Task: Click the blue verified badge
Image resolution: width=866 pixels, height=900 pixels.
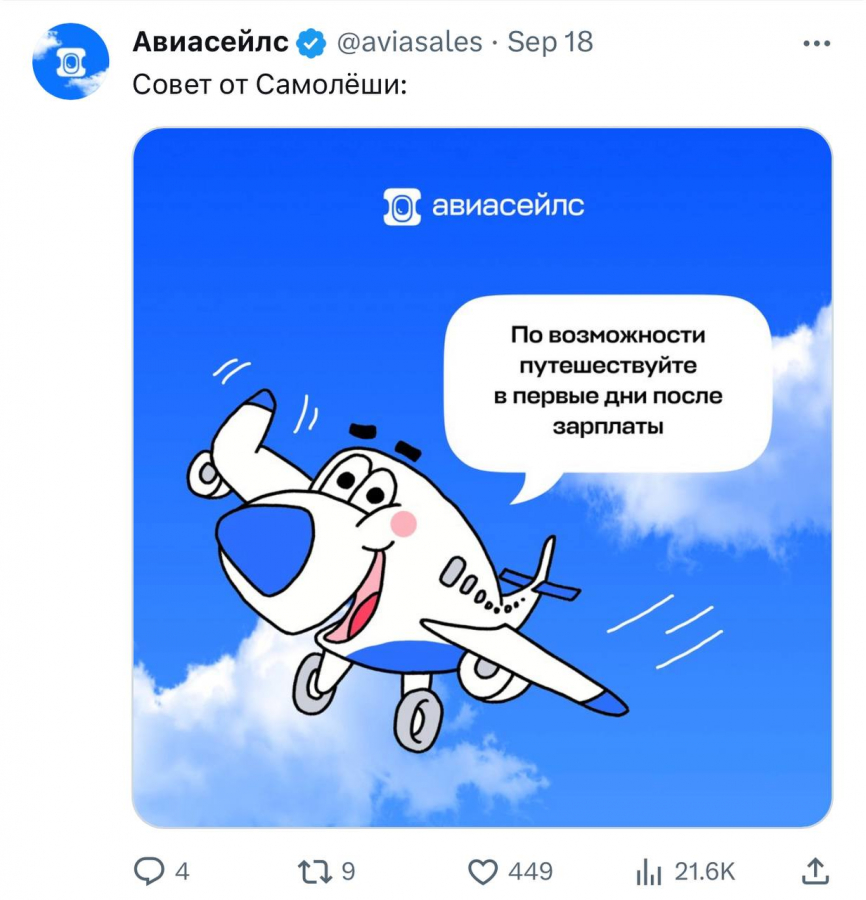Action: point(311,43)
